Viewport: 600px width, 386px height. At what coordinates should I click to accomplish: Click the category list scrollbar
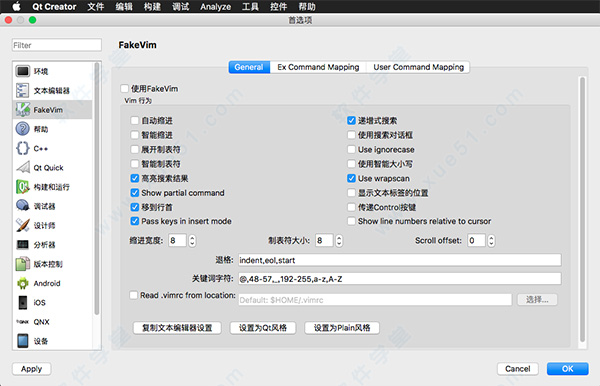(97, 188)
